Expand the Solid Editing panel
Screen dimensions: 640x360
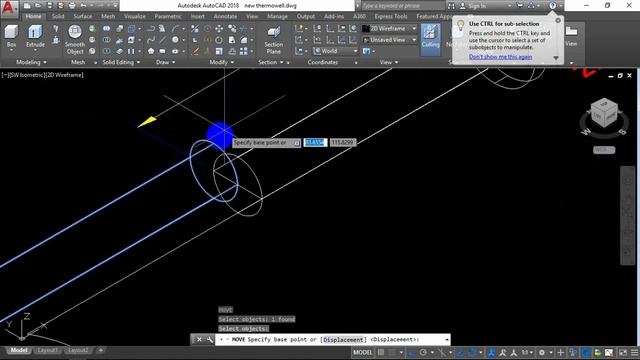point(121,62)
